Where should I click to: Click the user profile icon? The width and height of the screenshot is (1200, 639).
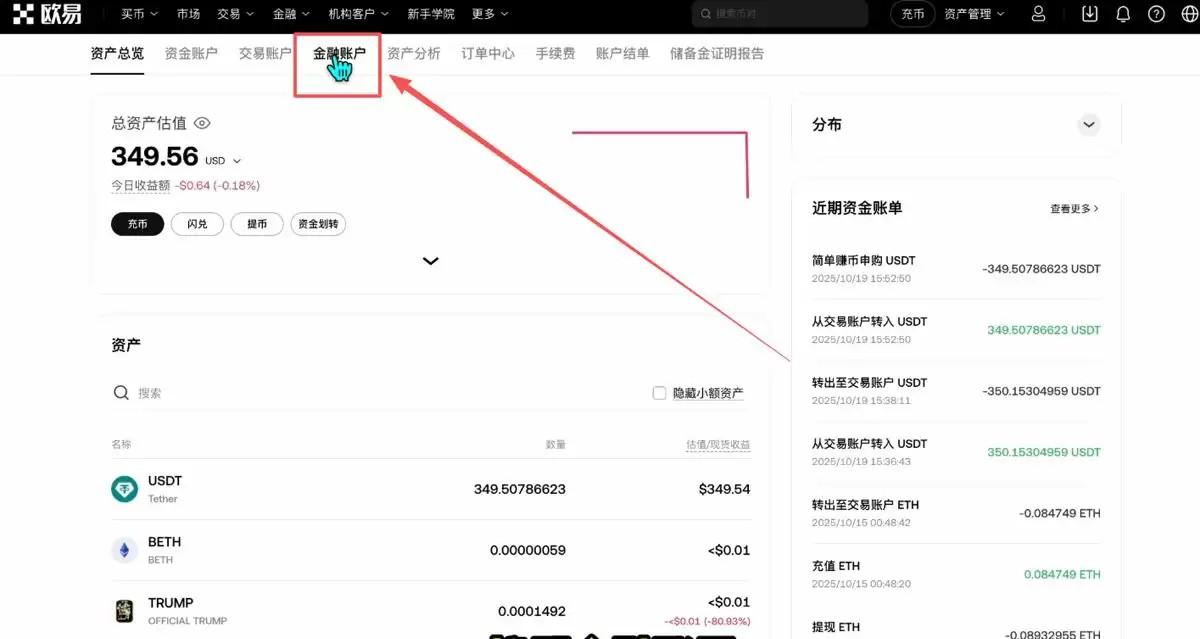pyautogui.click(x=1037, y=14)
